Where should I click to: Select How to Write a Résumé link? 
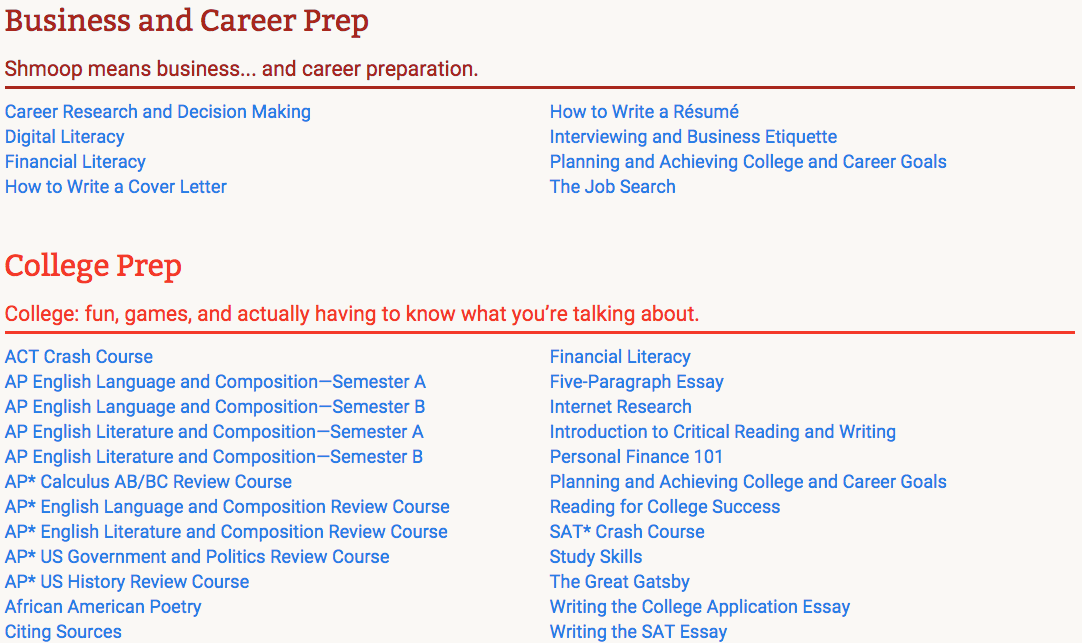point(644,112)
